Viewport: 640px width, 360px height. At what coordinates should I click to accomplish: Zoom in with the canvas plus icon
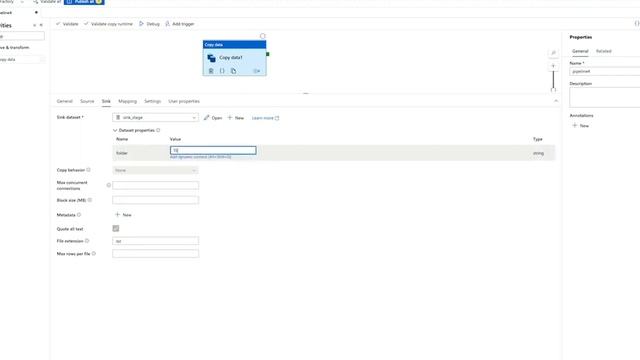(553, 66)
